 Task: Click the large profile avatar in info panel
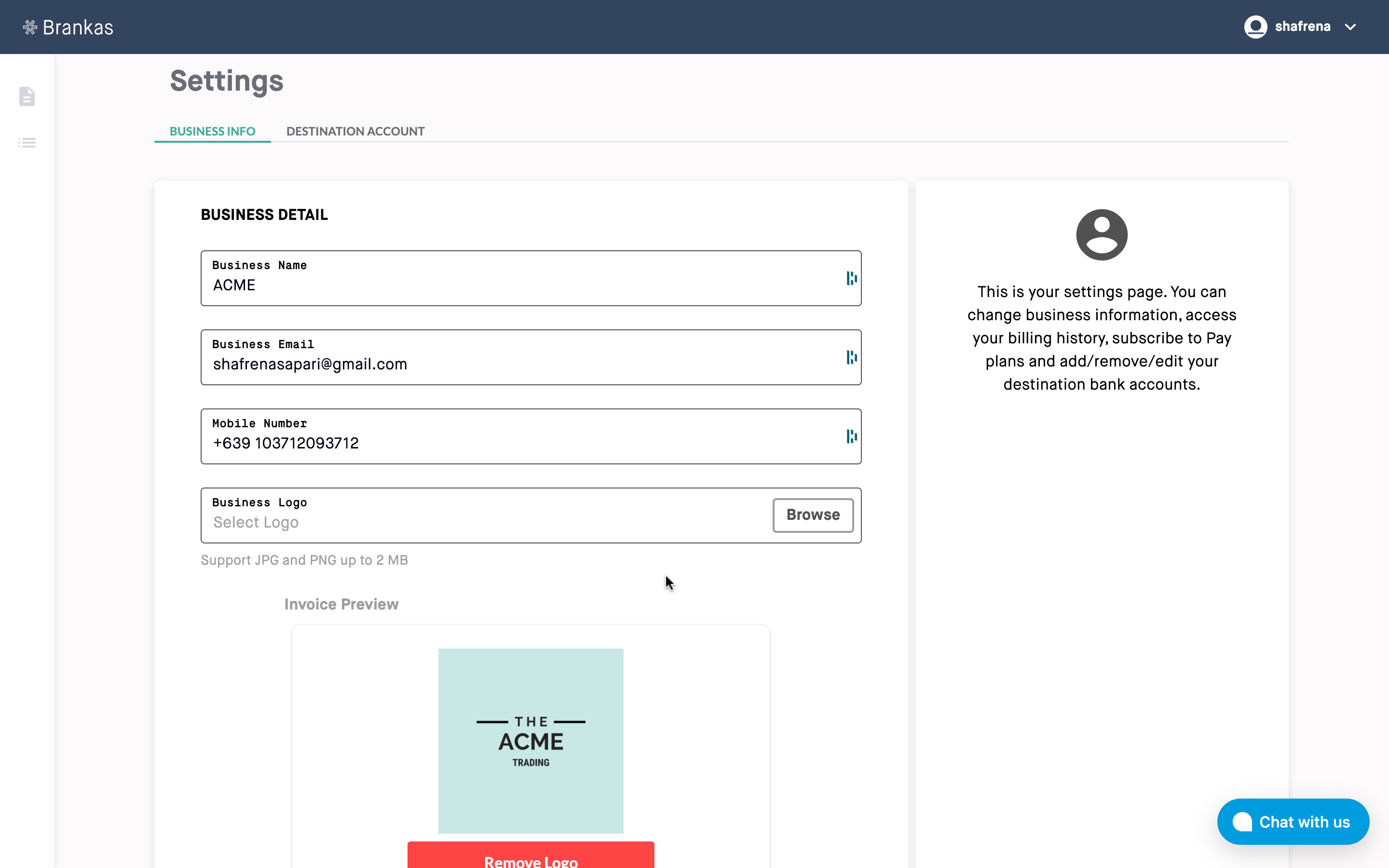[1102, 235]
